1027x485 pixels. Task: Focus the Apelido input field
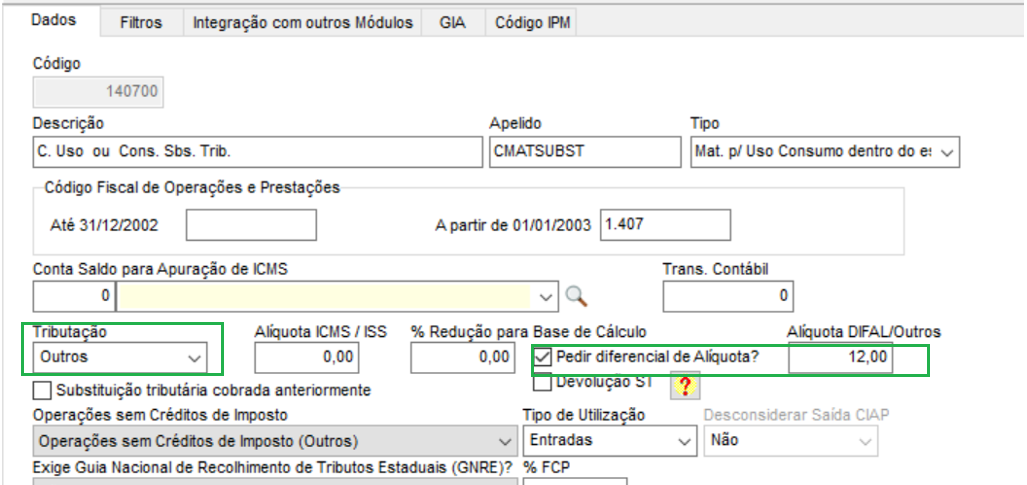click(584, 152)
